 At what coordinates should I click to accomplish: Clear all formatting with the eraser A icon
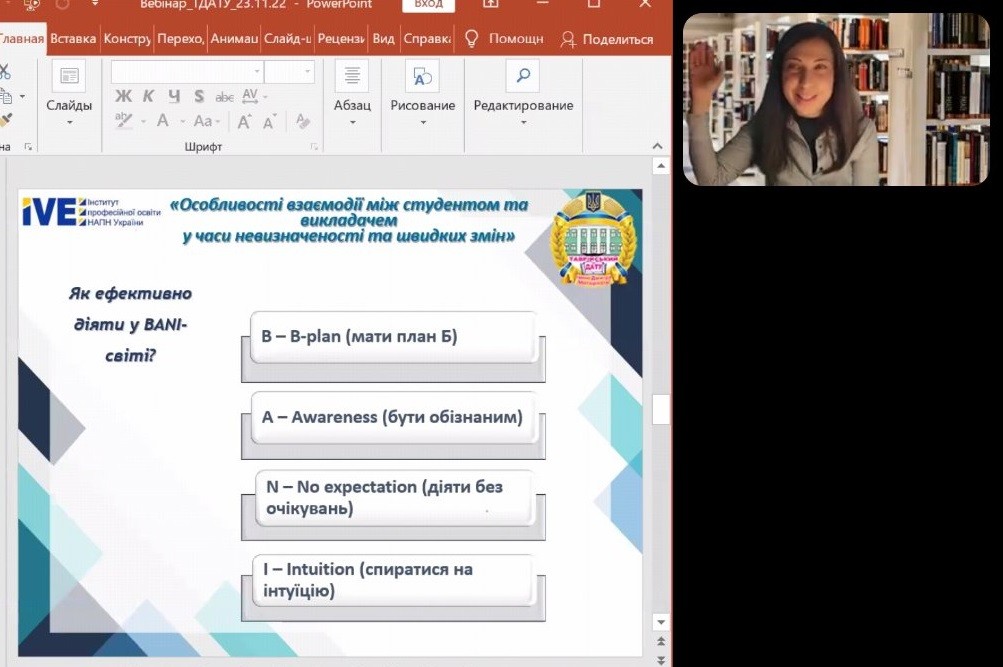(x=302, y=120)
